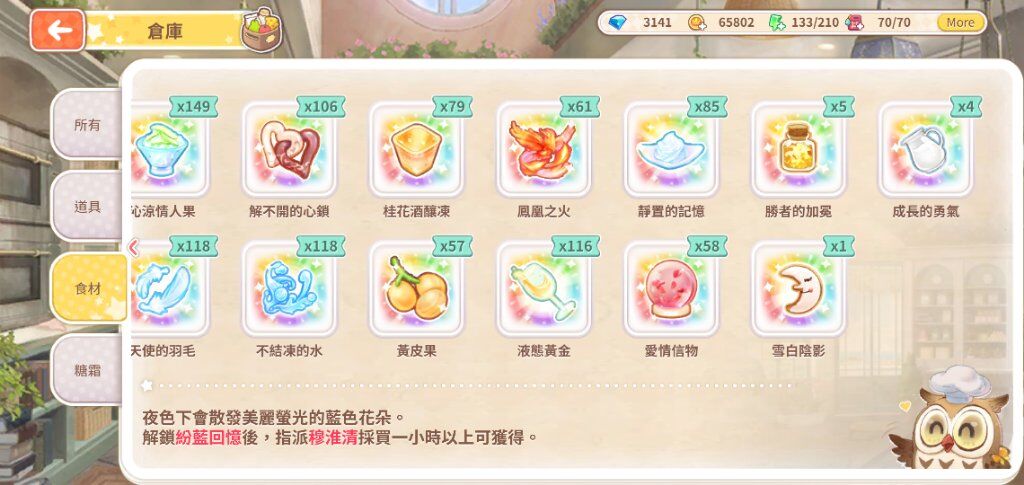Select the 液態黃金 glass ingredient

coord(544,289)
